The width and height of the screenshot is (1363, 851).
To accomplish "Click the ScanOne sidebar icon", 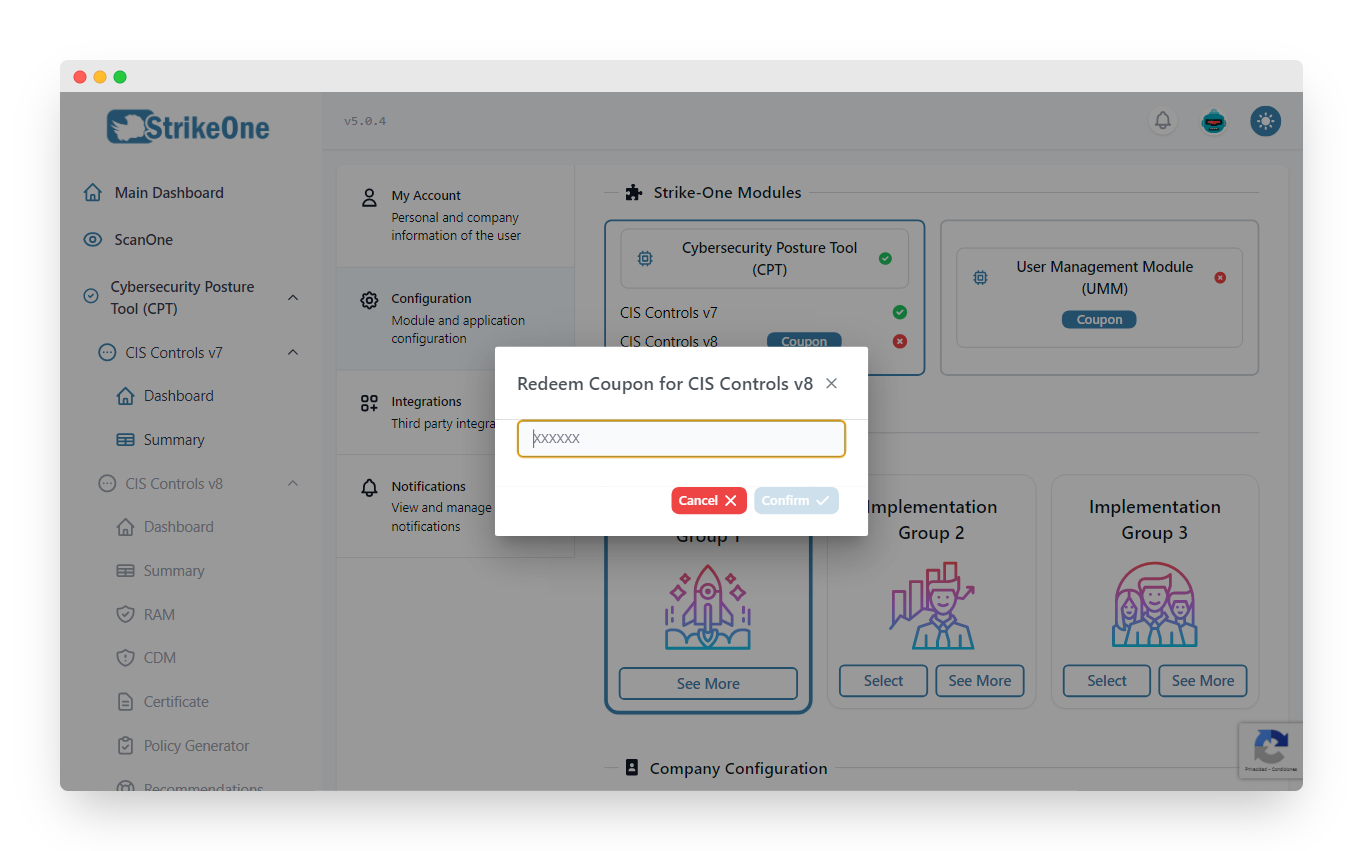I will point(91,239).
